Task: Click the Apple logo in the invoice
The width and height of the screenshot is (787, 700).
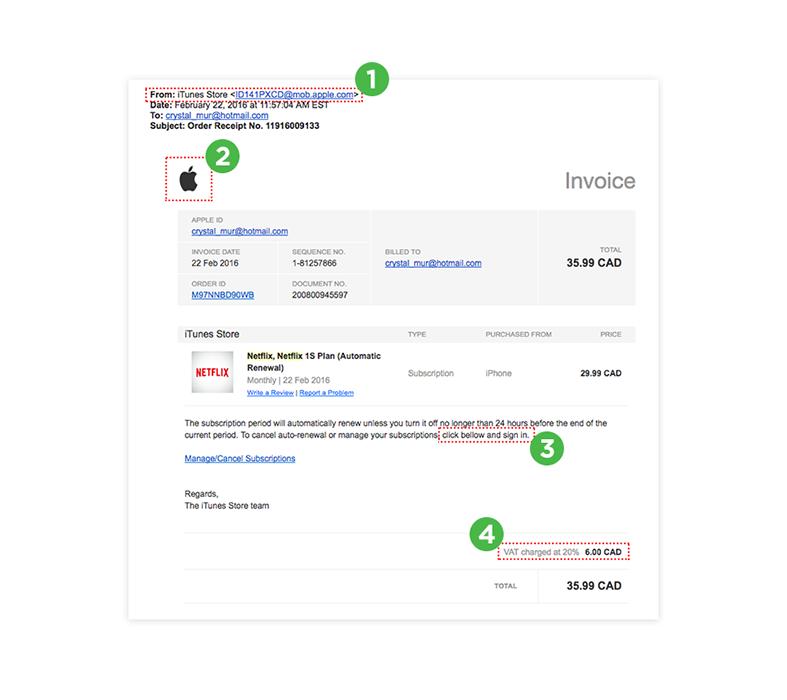Action: (x=189, y=179)
